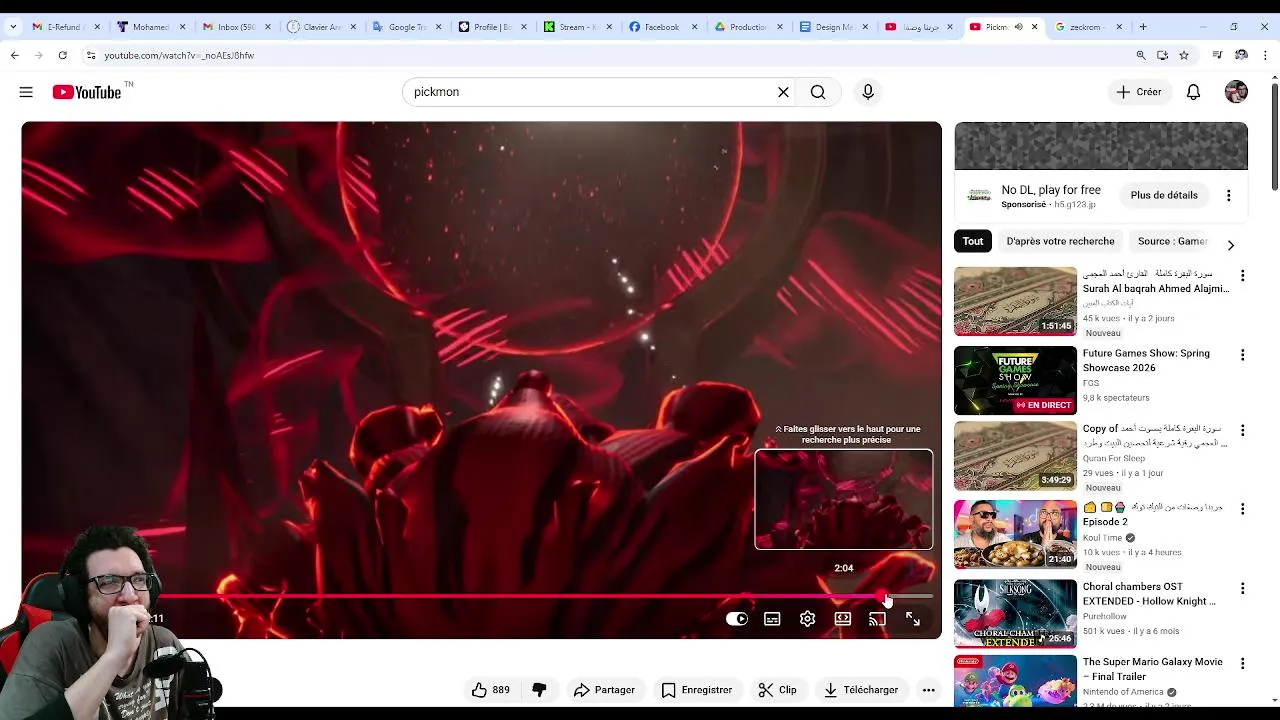The height and width of the screenshot is (720, 1280).
Task: Open menu for Surah Al baqrah video
Action: (1243, 275)
